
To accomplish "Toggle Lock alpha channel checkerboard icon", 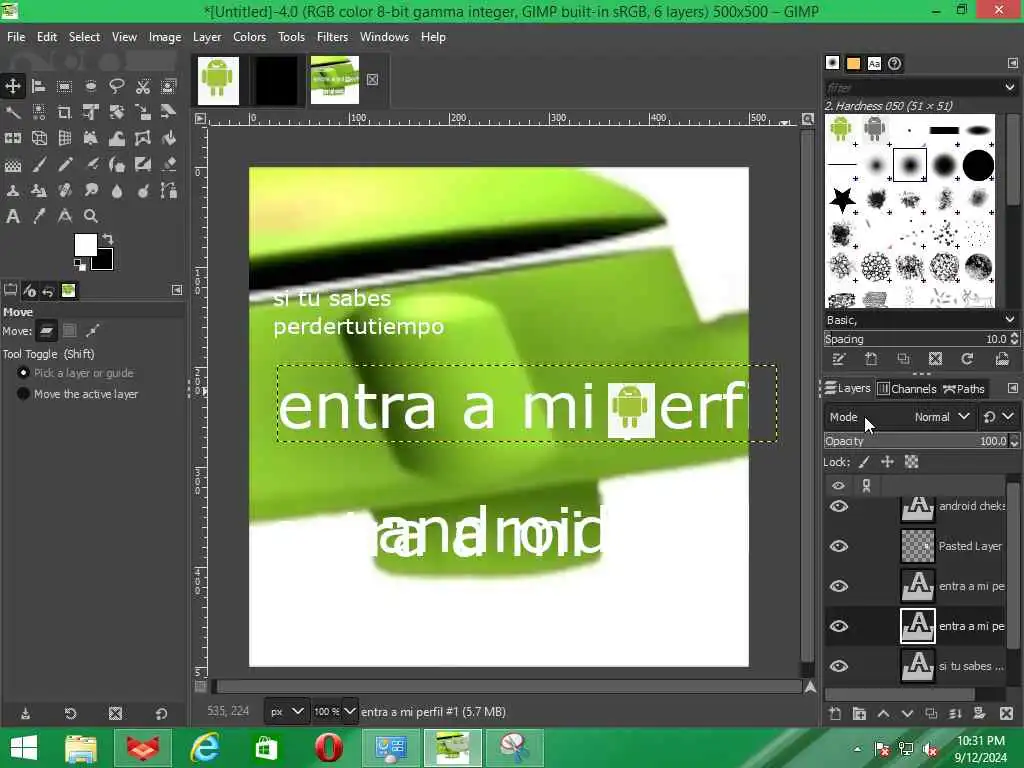I will coord(911,462).
